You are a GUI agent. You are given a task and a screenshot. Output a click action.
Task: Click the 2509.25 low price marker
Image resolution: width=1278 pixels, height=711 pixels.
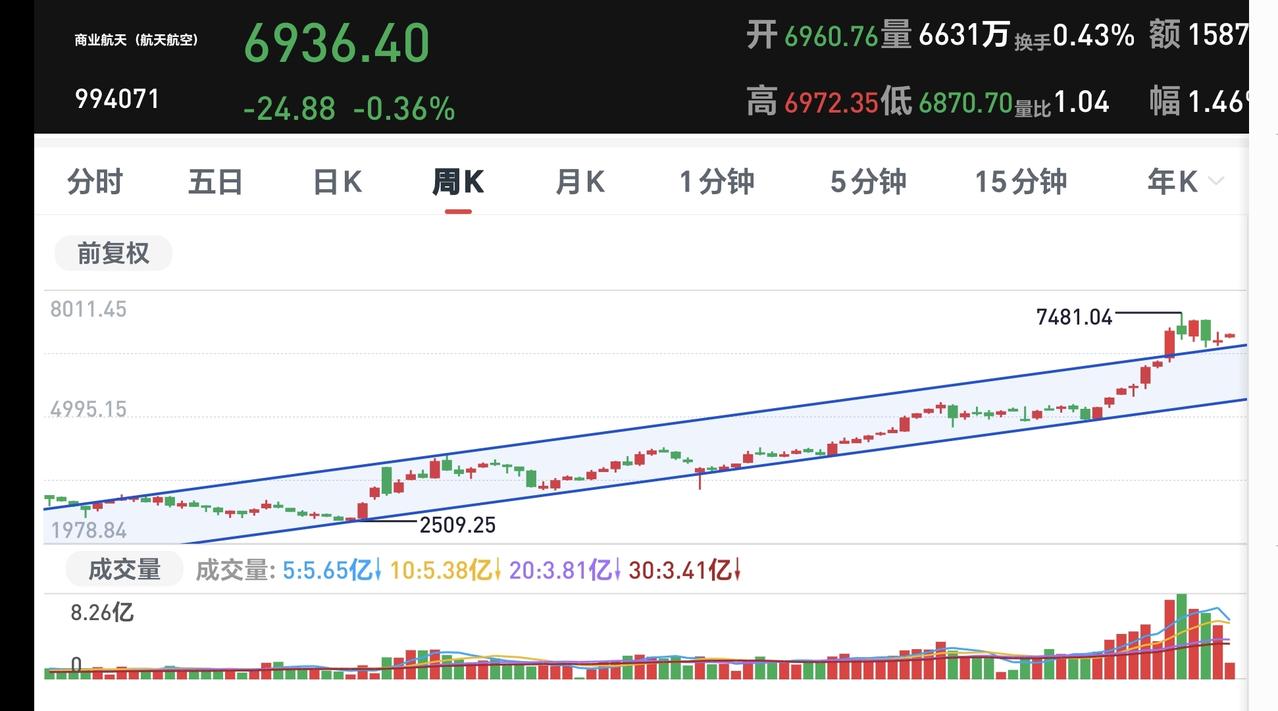click(457, 525)
